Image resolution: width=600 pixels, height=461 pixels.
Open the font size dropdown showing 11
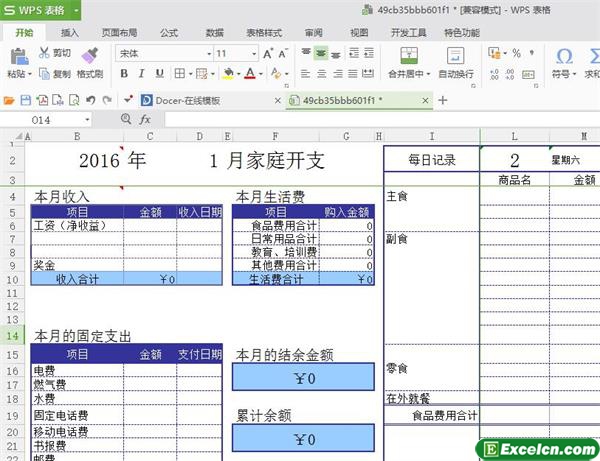[x=254, y=54]
